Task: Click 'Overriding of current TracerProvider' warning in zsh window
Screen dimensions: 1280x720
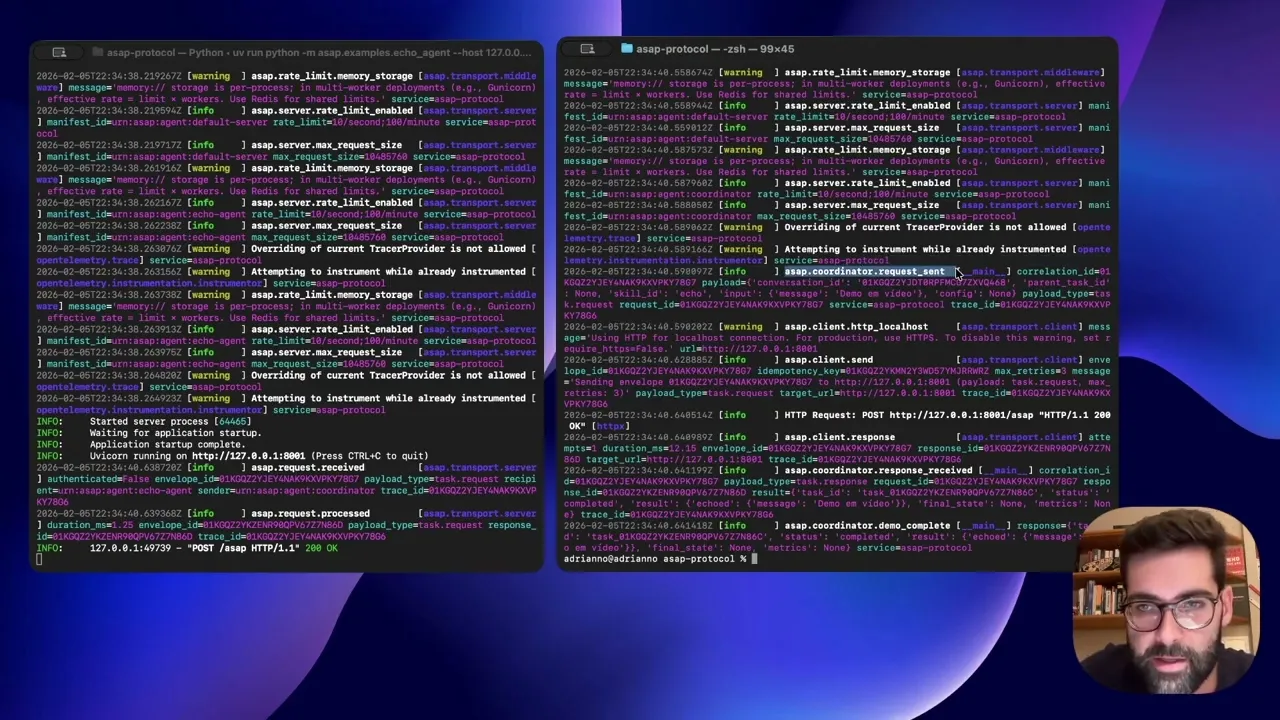Action: click(925, 227)
